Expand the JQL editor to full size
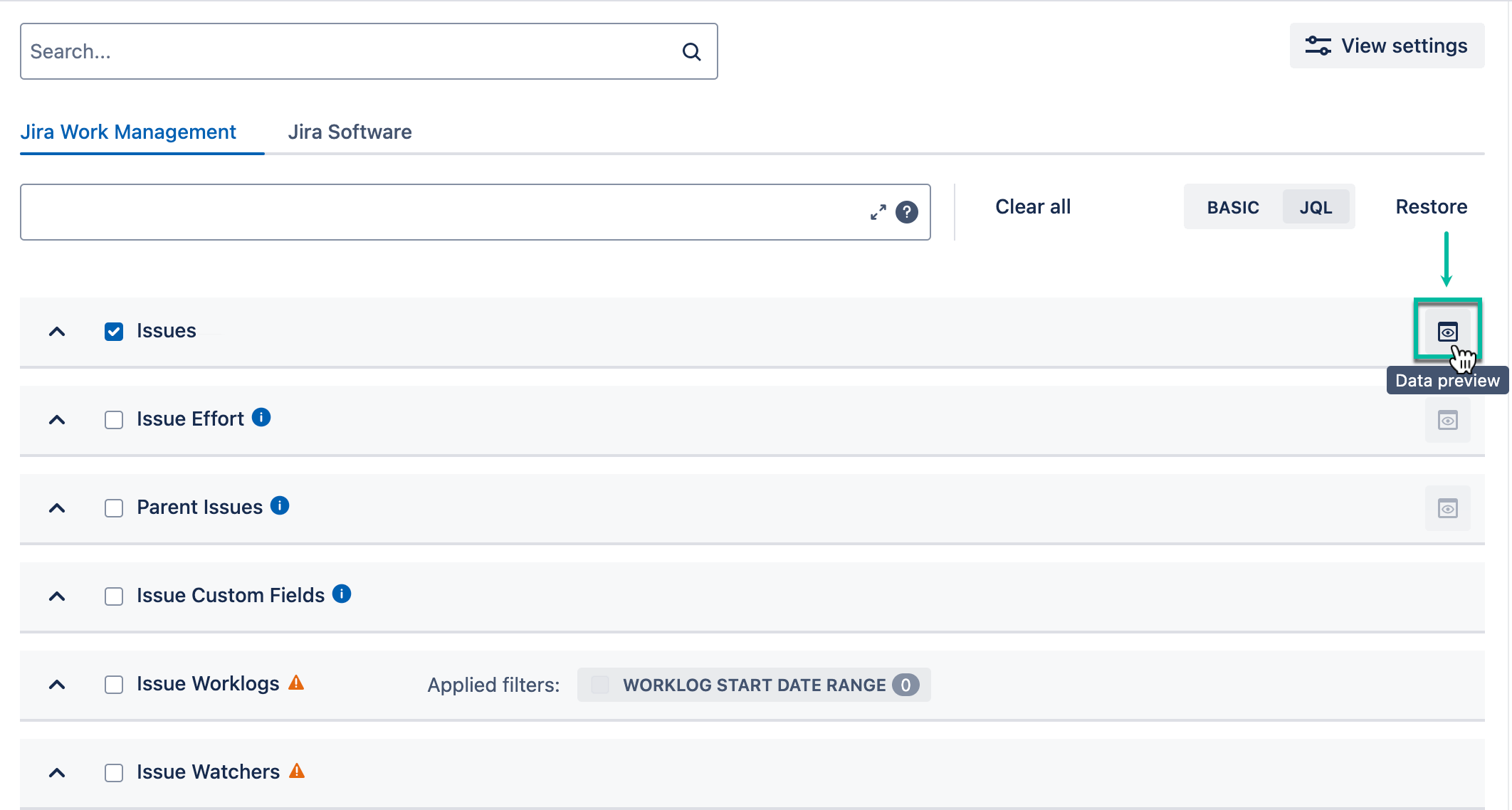 point(878,211)
